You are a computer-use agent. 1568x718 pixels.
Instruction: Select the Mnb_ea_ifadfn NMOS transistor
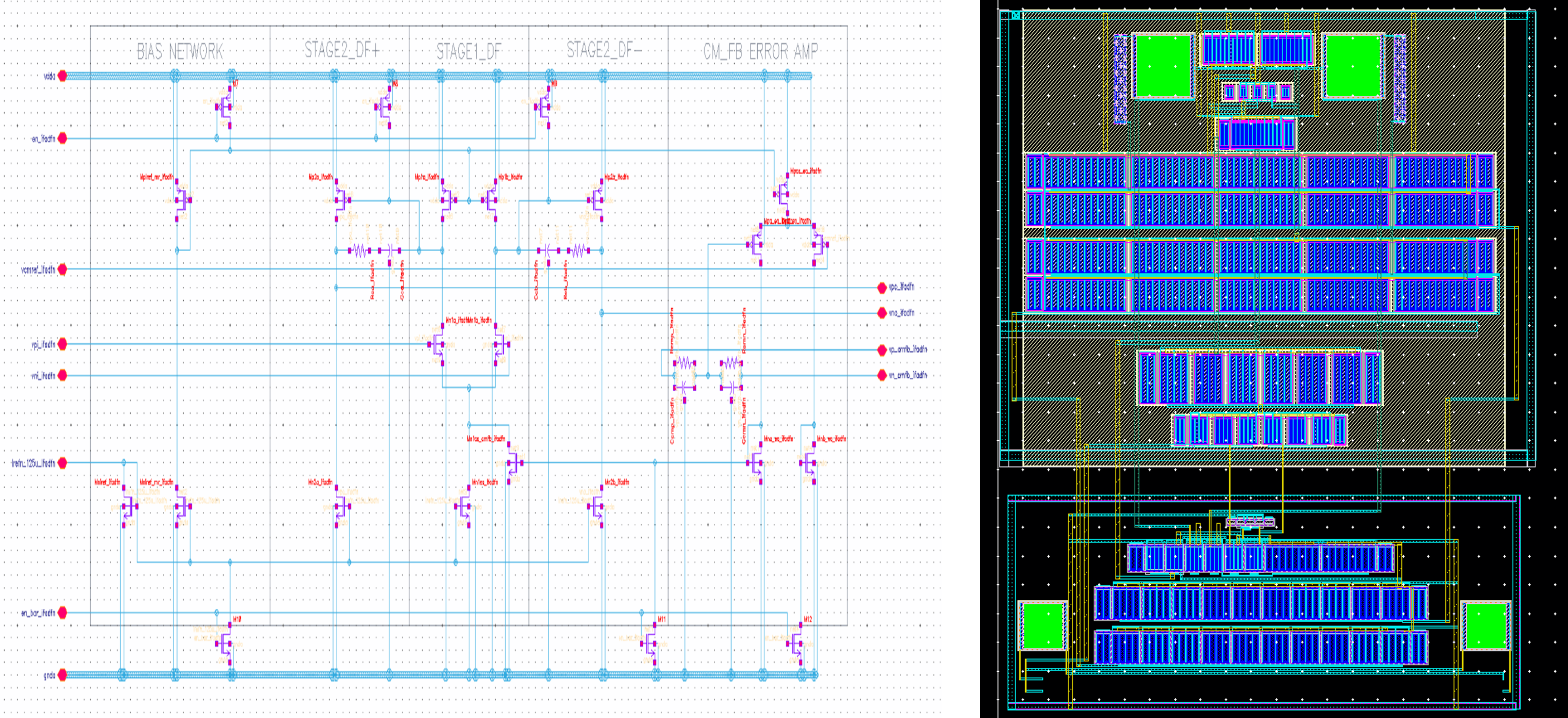(x=809, y=462)
